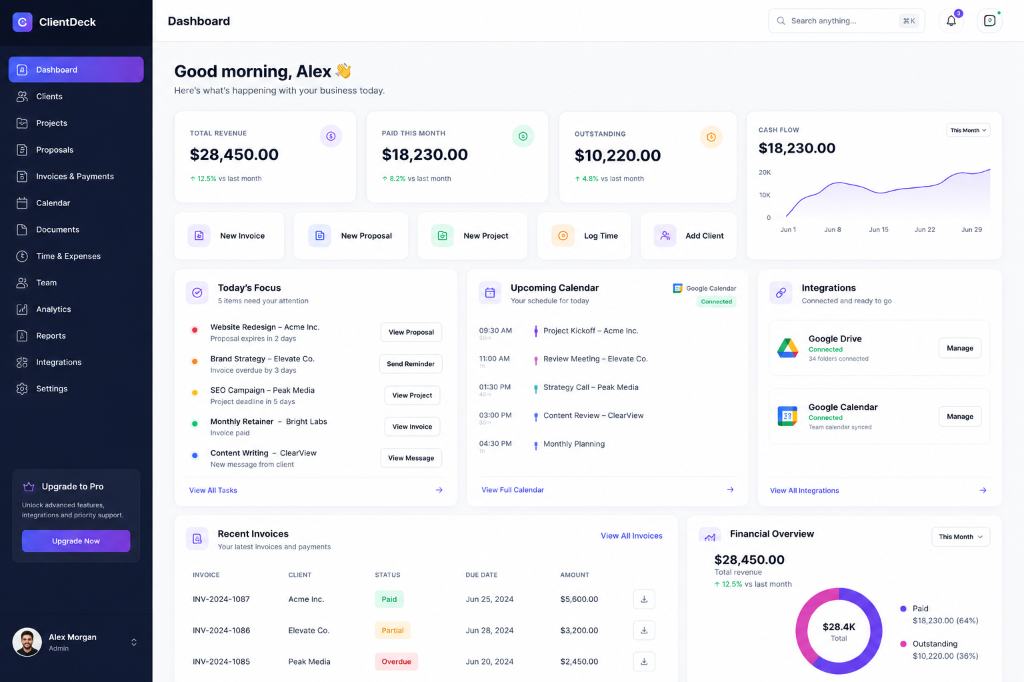Viewport: 1024px width, 682px height.
Task: Send Reminder for Brand Strategy invoice
Action: click(x=411, y=364)
